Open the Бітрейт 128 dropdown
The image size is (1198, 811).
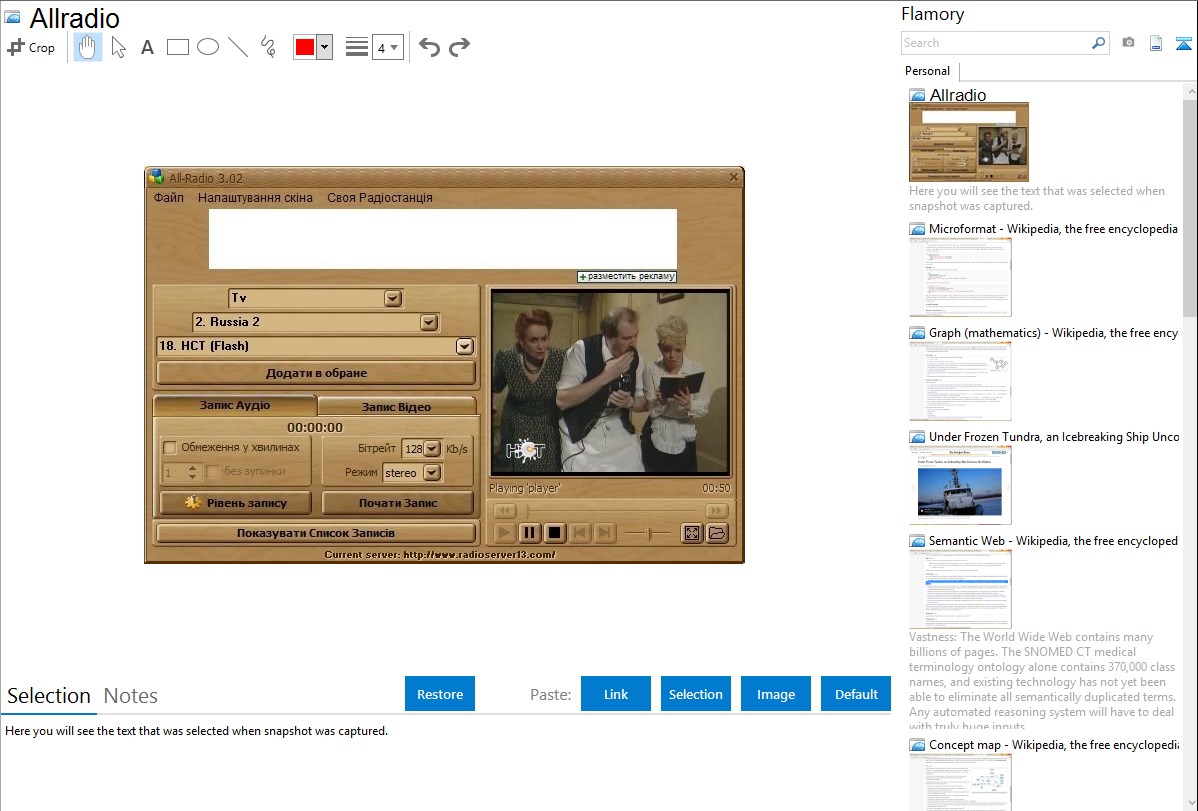click(x=432, y=449)
